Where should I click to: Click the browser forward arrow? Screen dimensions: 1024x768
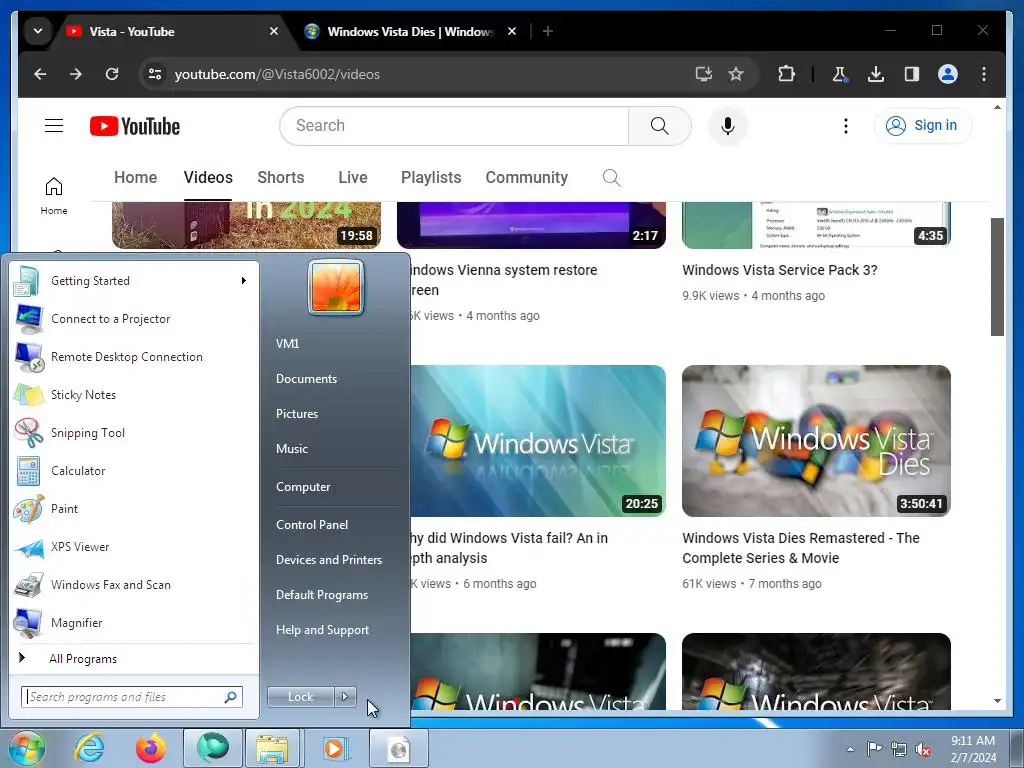(76, 74)
